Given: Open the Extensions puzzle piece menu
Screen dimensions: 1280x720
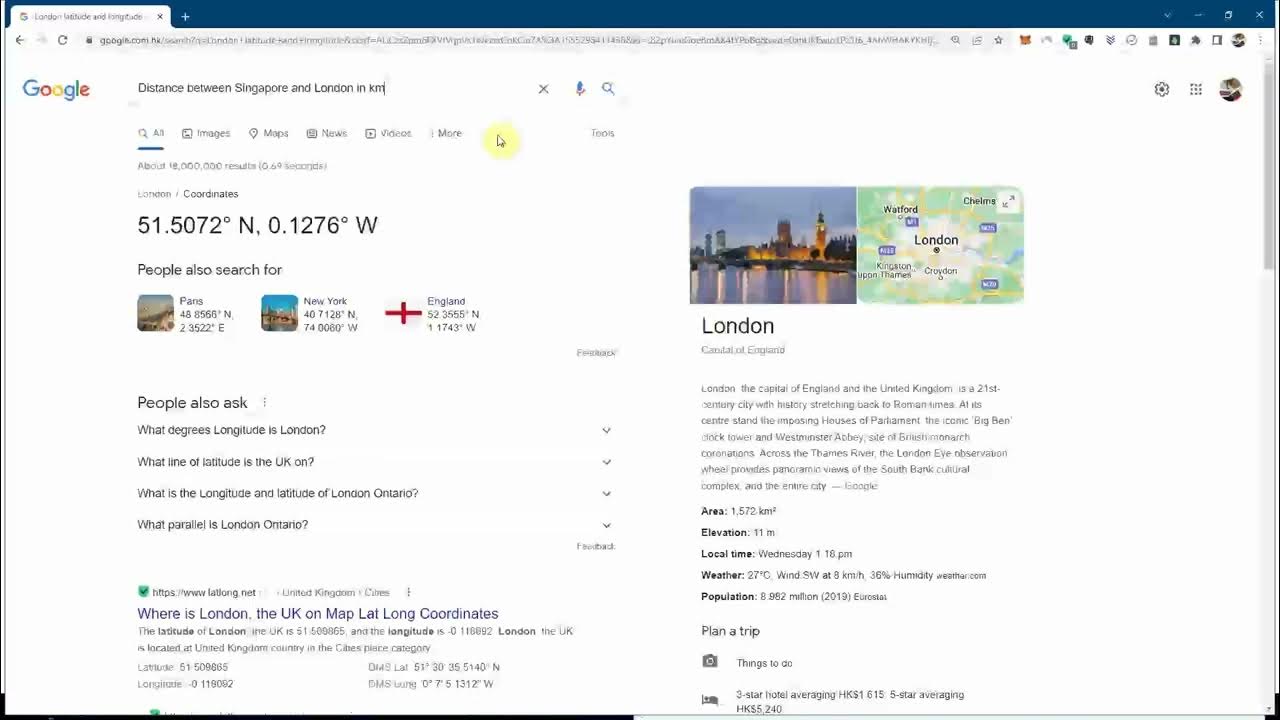Looking at the screenshot, I should [x=1195, y=40].
